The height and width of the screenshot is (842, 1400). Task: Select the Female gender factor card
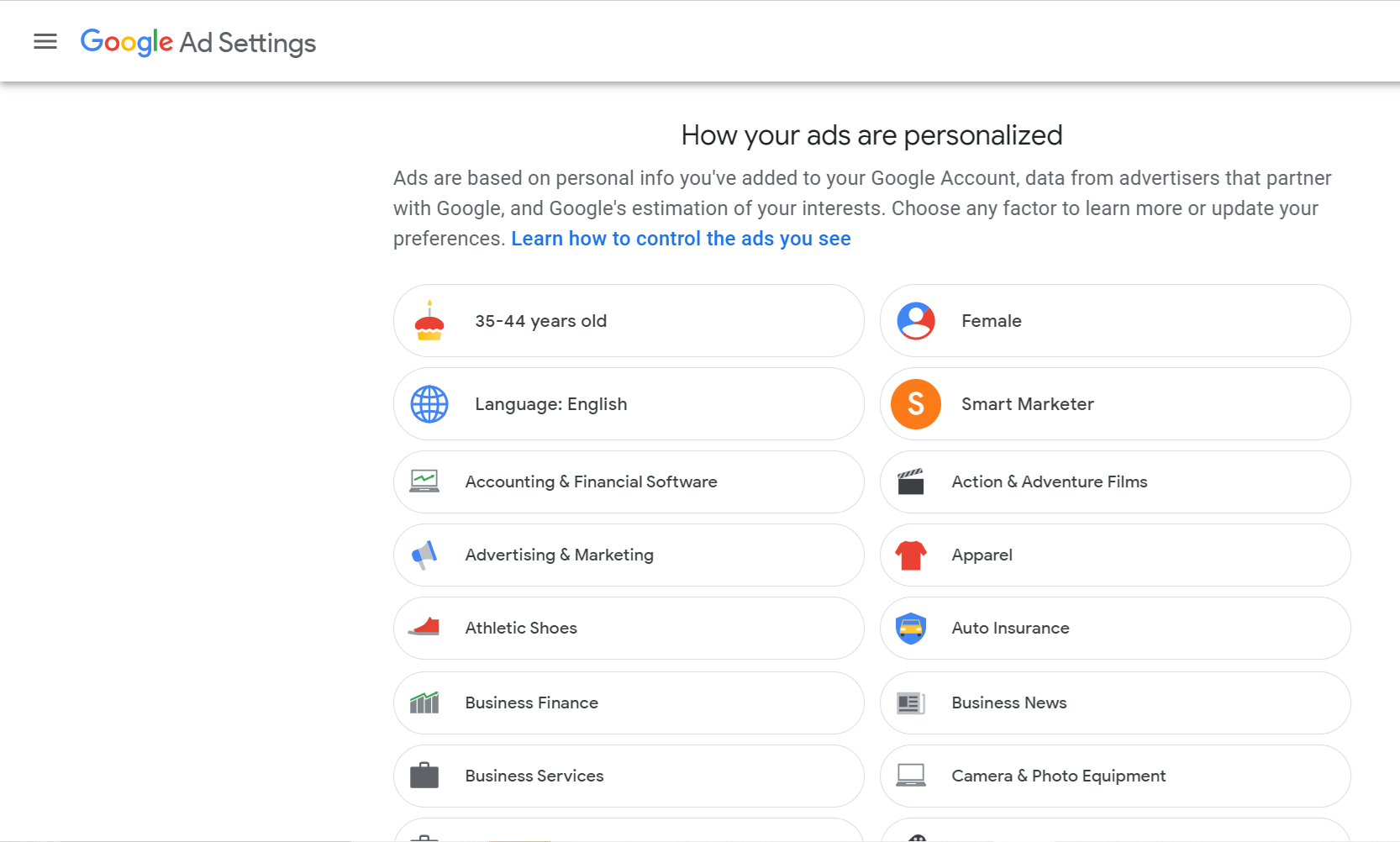click(x=1114, y=320)
